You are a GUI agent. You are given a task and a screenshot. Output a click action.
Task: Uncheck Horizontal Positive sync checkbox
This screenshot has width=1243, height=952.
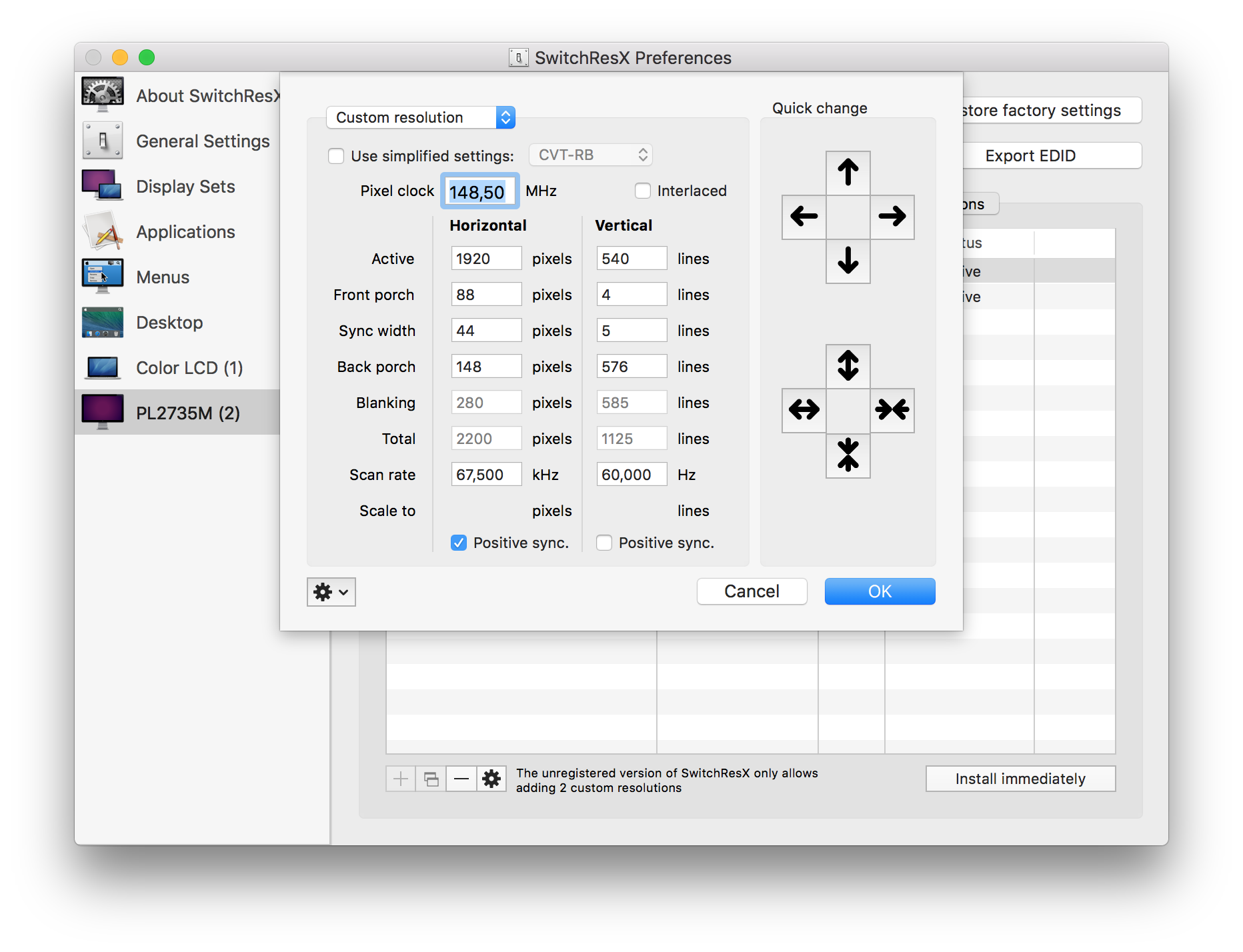(x=459, y=543)
